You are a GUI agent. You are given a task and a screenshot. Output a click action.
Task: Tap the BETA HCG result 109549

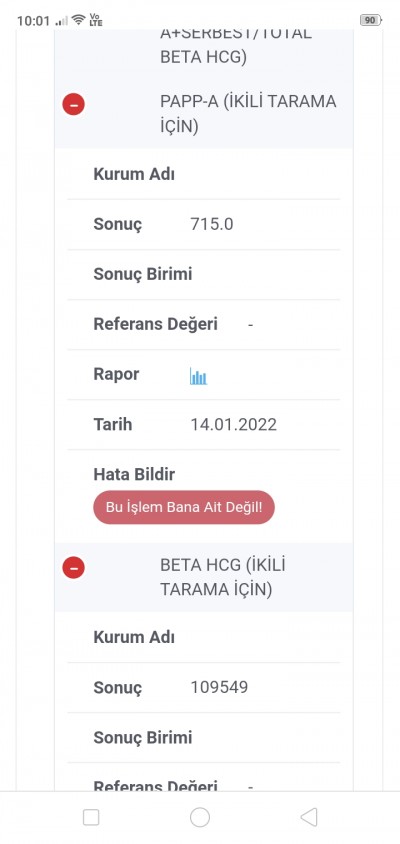219,687
